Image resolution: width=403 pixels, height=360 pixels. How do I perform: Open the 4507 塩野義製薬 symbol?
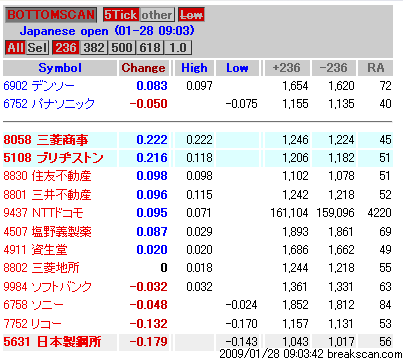tap(47, 231)
